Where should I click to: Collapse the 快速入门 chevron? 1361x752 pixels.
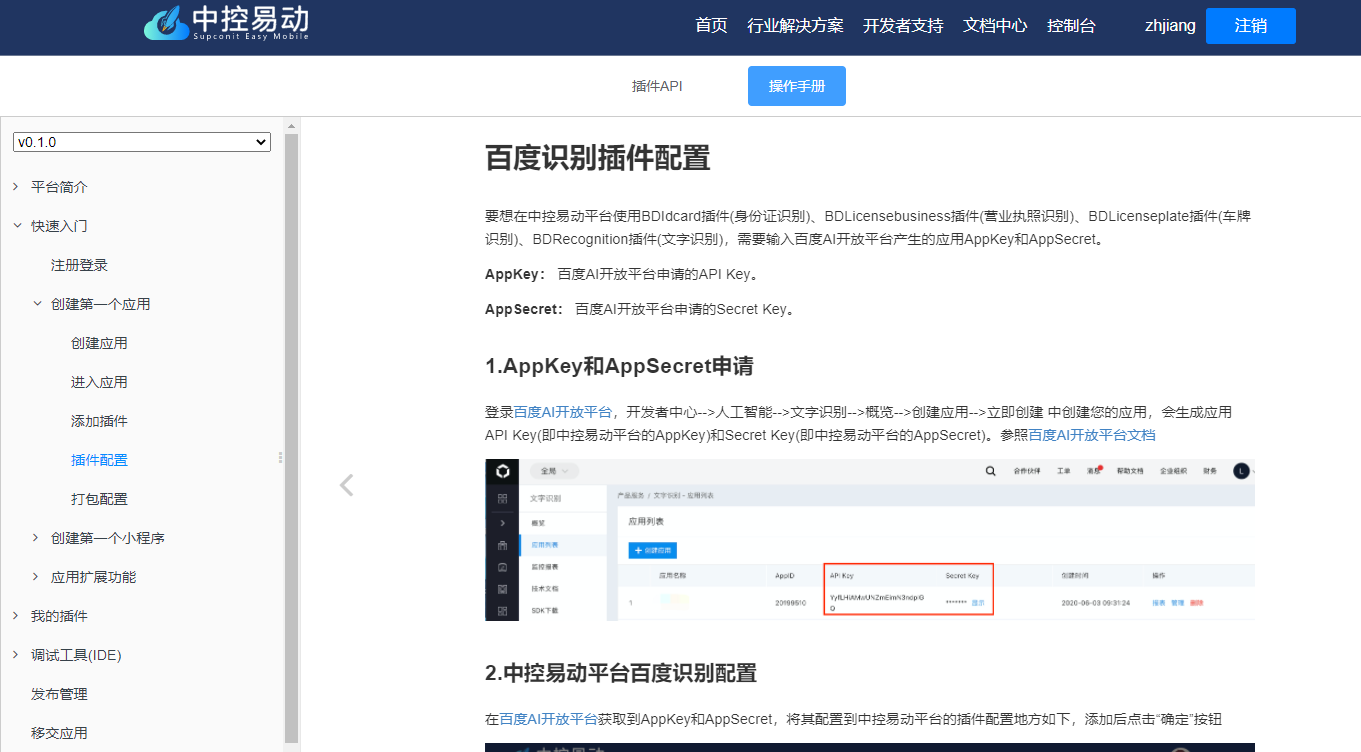tap(16, 226)
